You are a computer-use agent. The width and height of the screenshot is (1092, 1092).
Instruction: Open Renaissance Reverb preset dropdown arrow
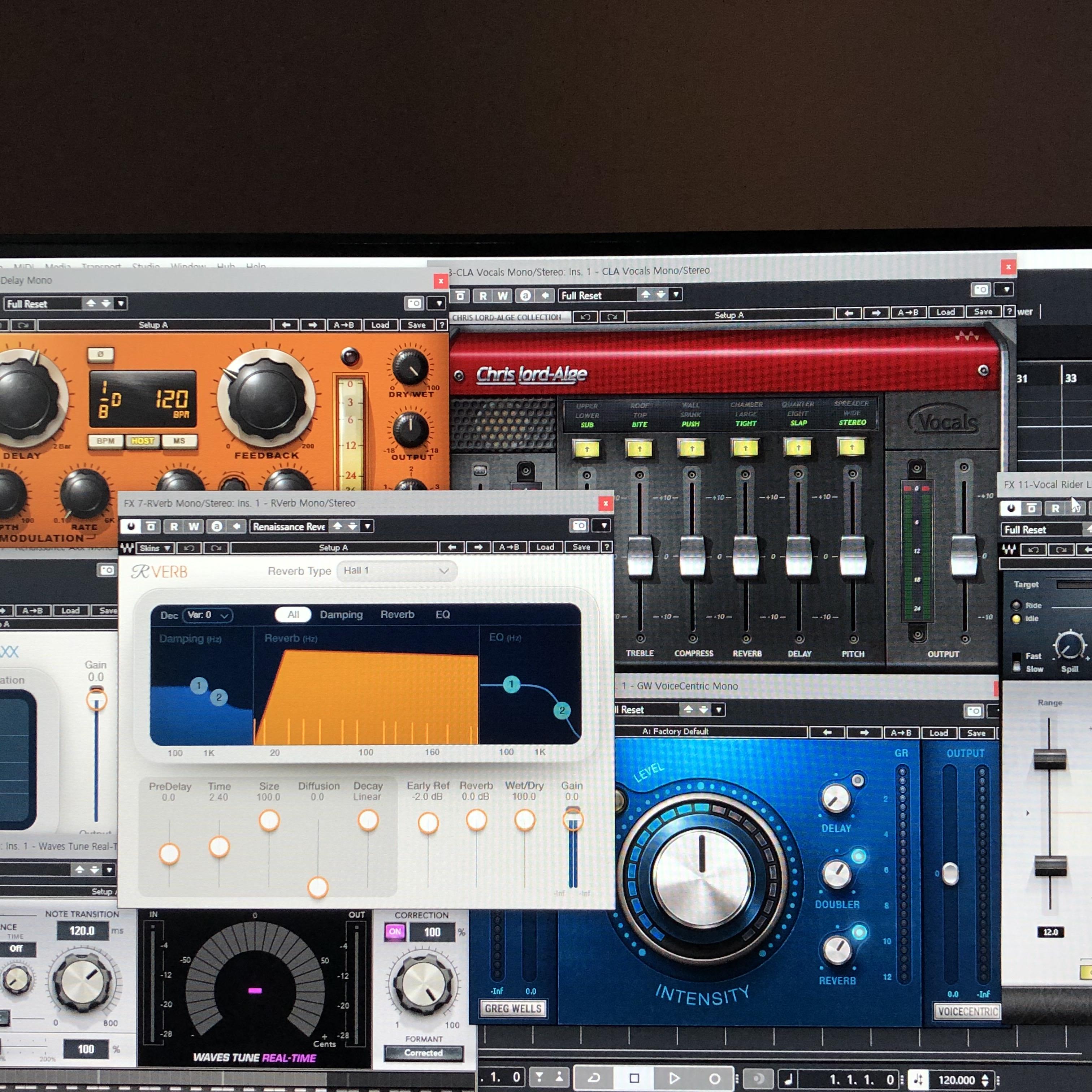point(368,526)
